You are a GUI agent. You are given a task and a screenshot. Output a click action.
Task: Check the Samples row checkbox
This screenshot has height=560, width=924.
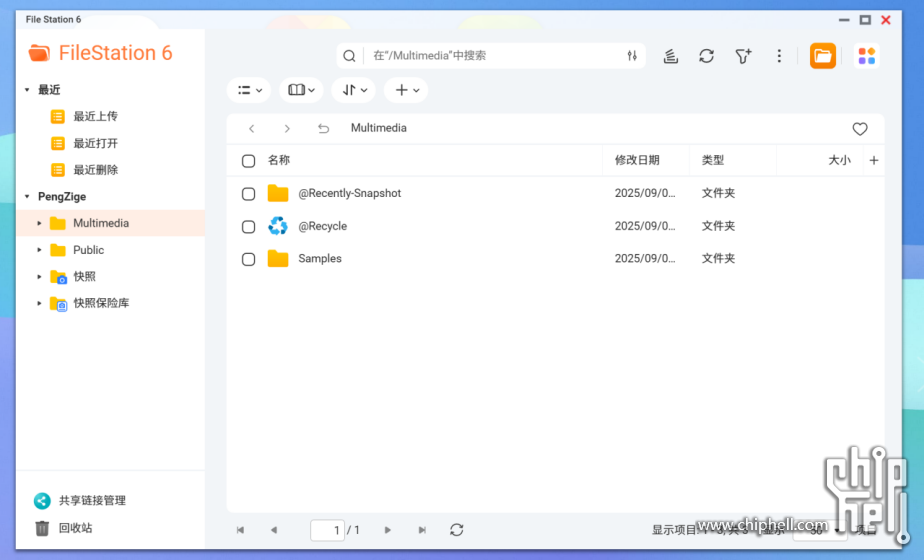248,259
